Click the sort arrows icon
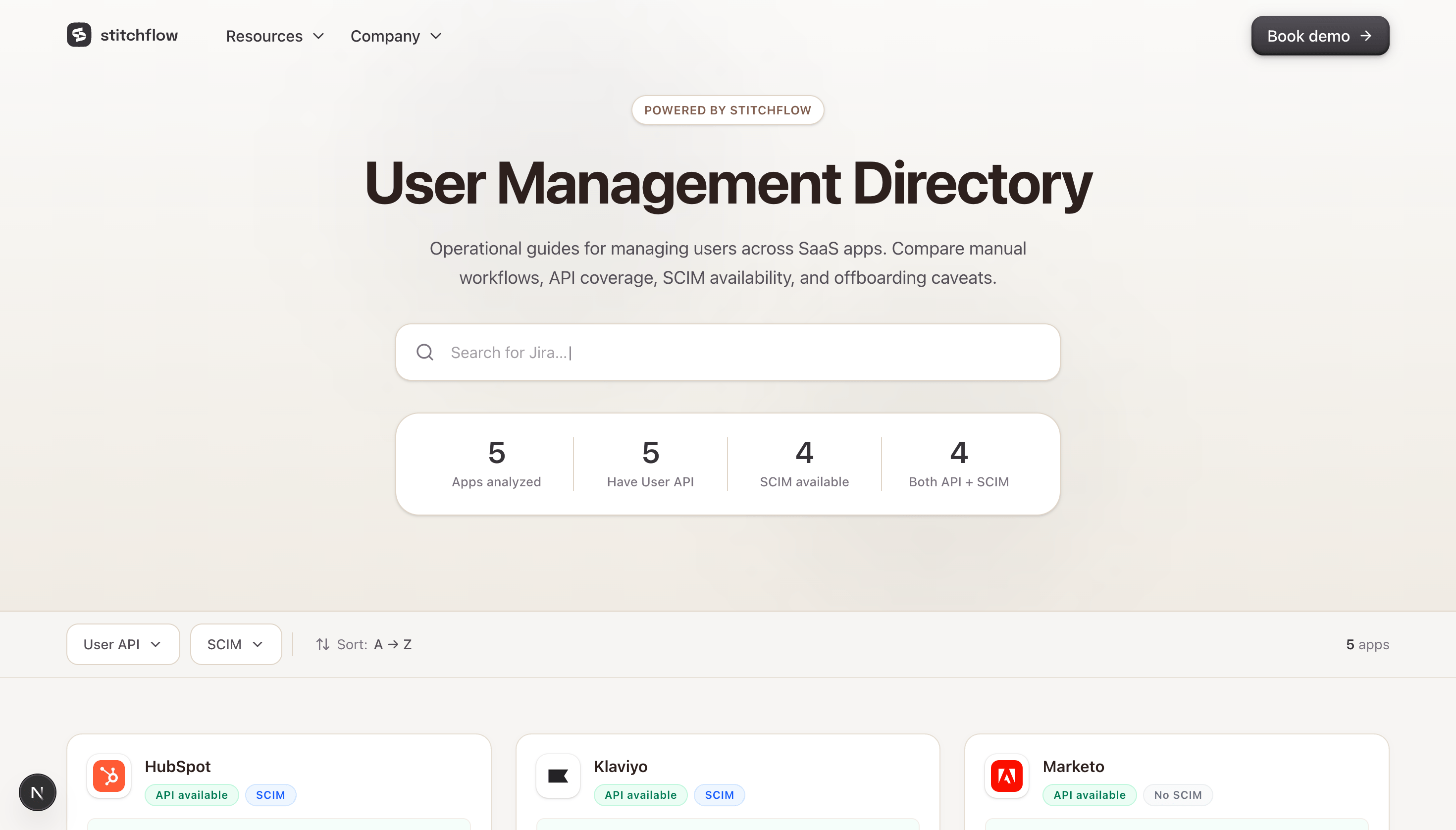1456x830 pixels. pos(323,644)
